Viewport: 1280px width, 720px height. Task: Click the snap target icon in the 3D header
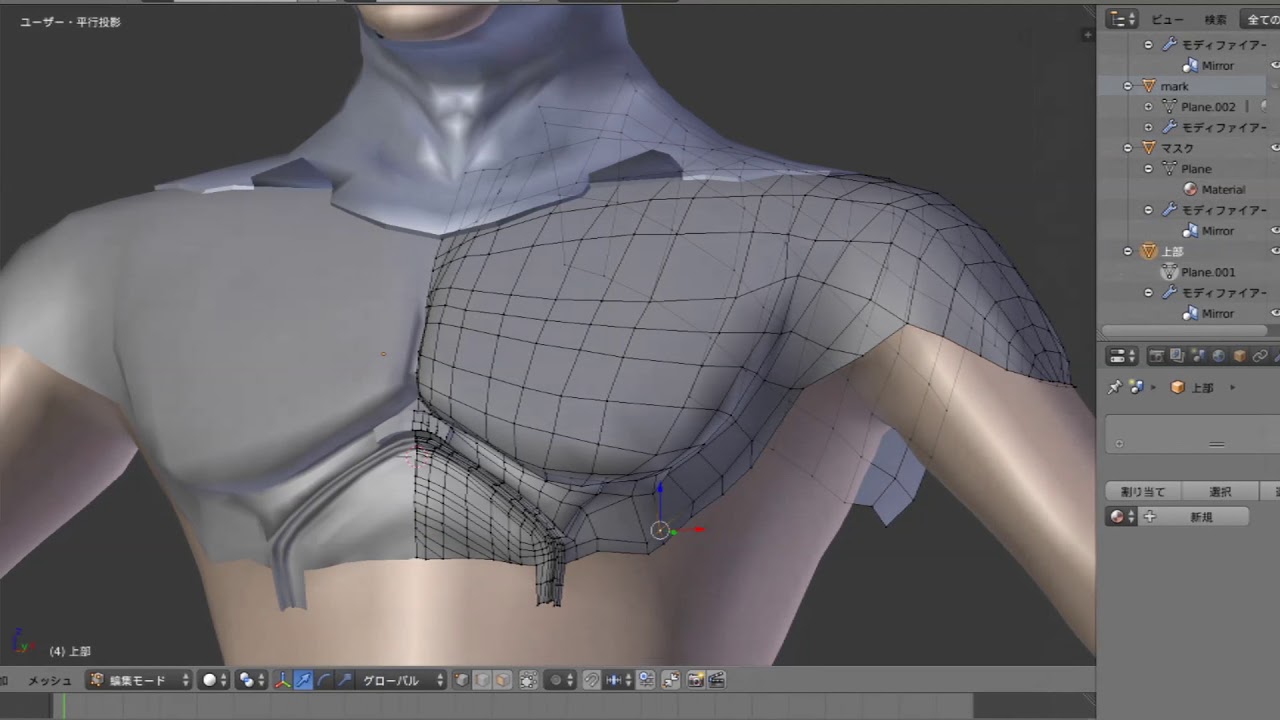pyautogui.click(x=646, y=680)
